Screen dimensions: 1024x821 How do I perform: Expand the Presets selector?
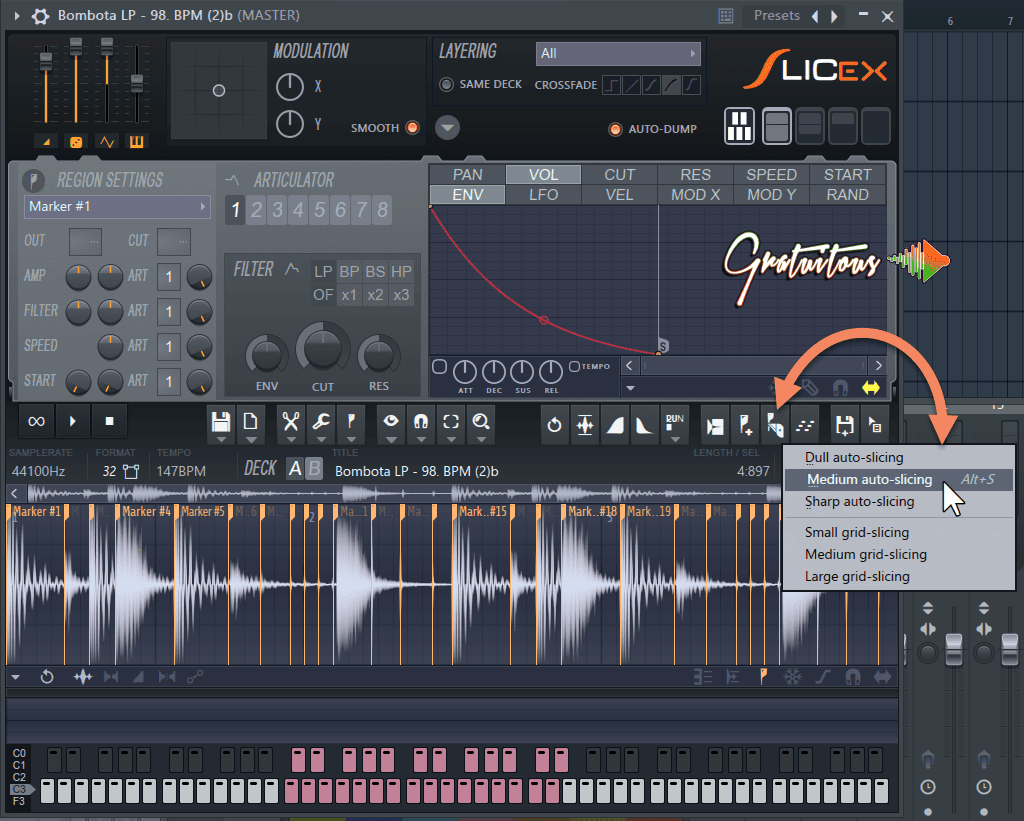click(x=776, y=16)
